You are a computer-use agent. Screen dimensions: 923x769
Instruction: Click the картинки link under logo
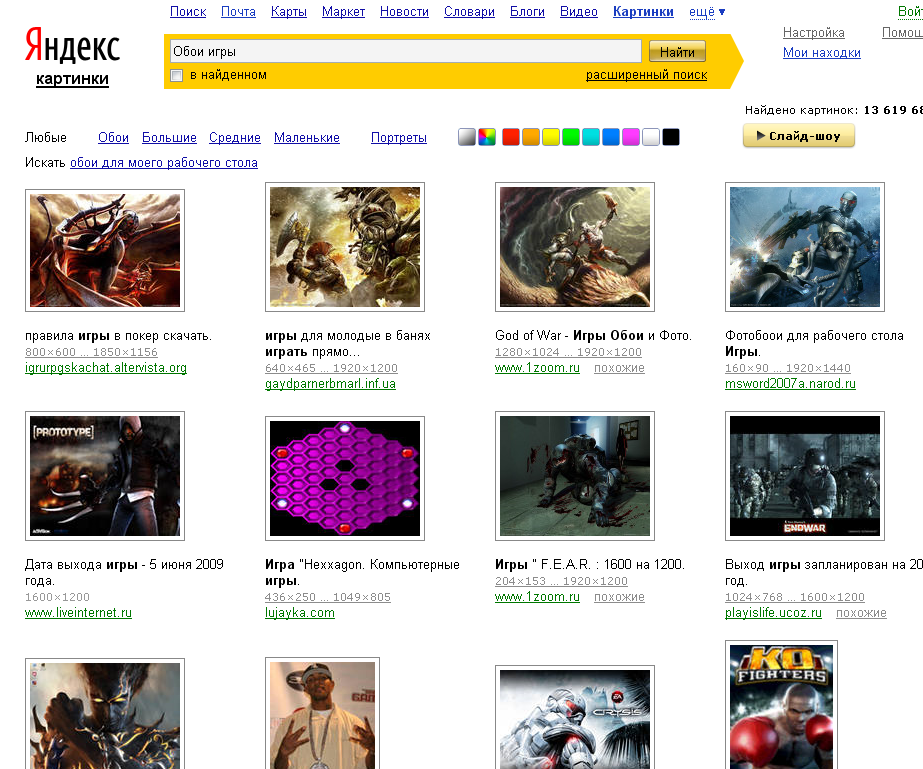point(72,79)
